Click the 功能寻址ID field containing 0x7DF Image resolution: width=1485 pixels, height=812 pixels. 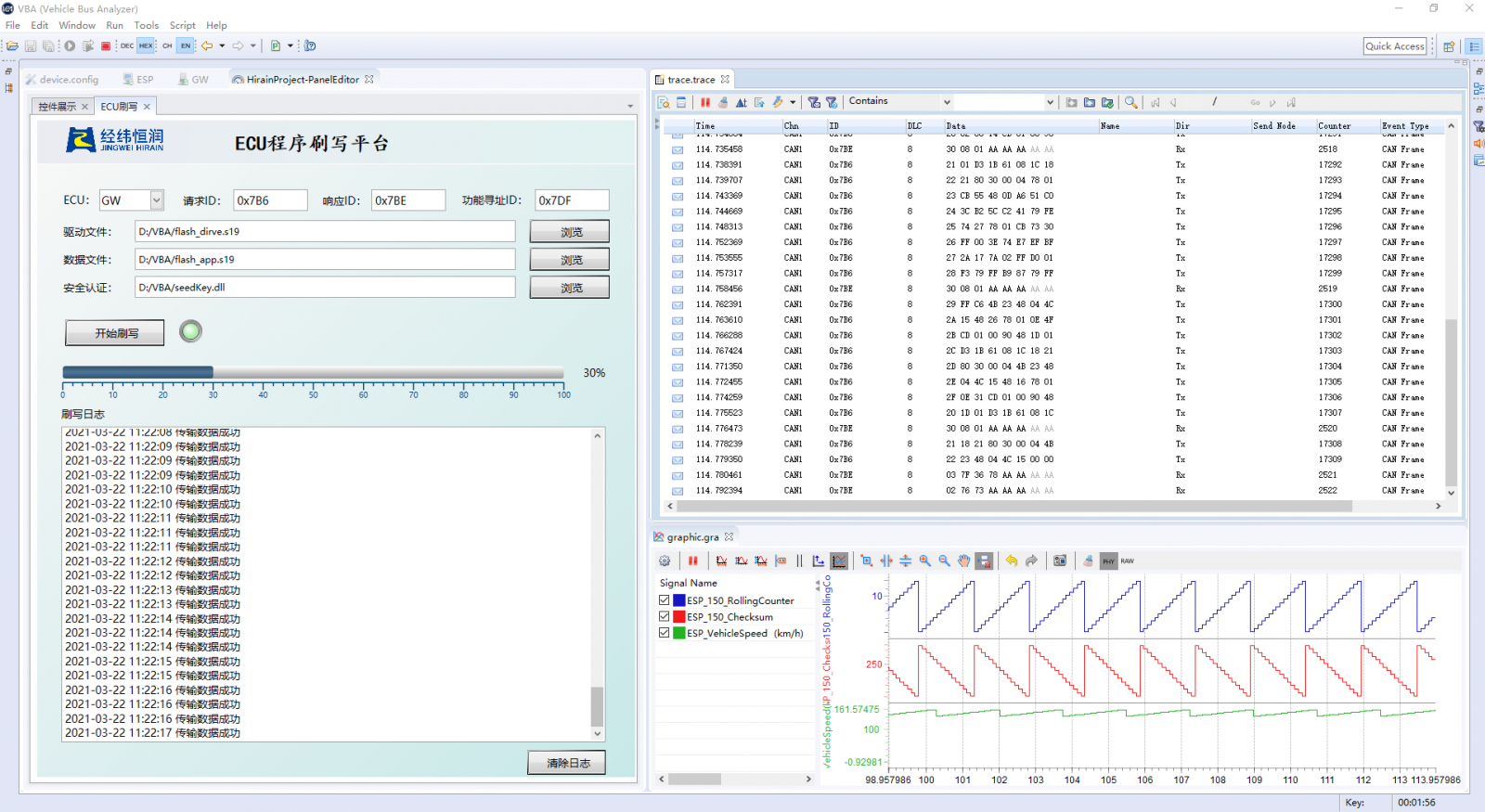tap(572, 200)
